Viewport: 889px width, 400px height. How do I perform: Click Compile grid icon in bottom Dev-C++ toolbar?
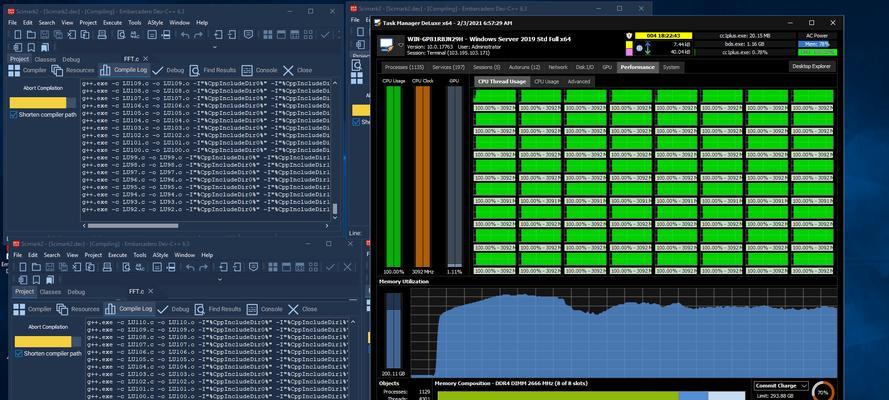(x=273, y=267)
